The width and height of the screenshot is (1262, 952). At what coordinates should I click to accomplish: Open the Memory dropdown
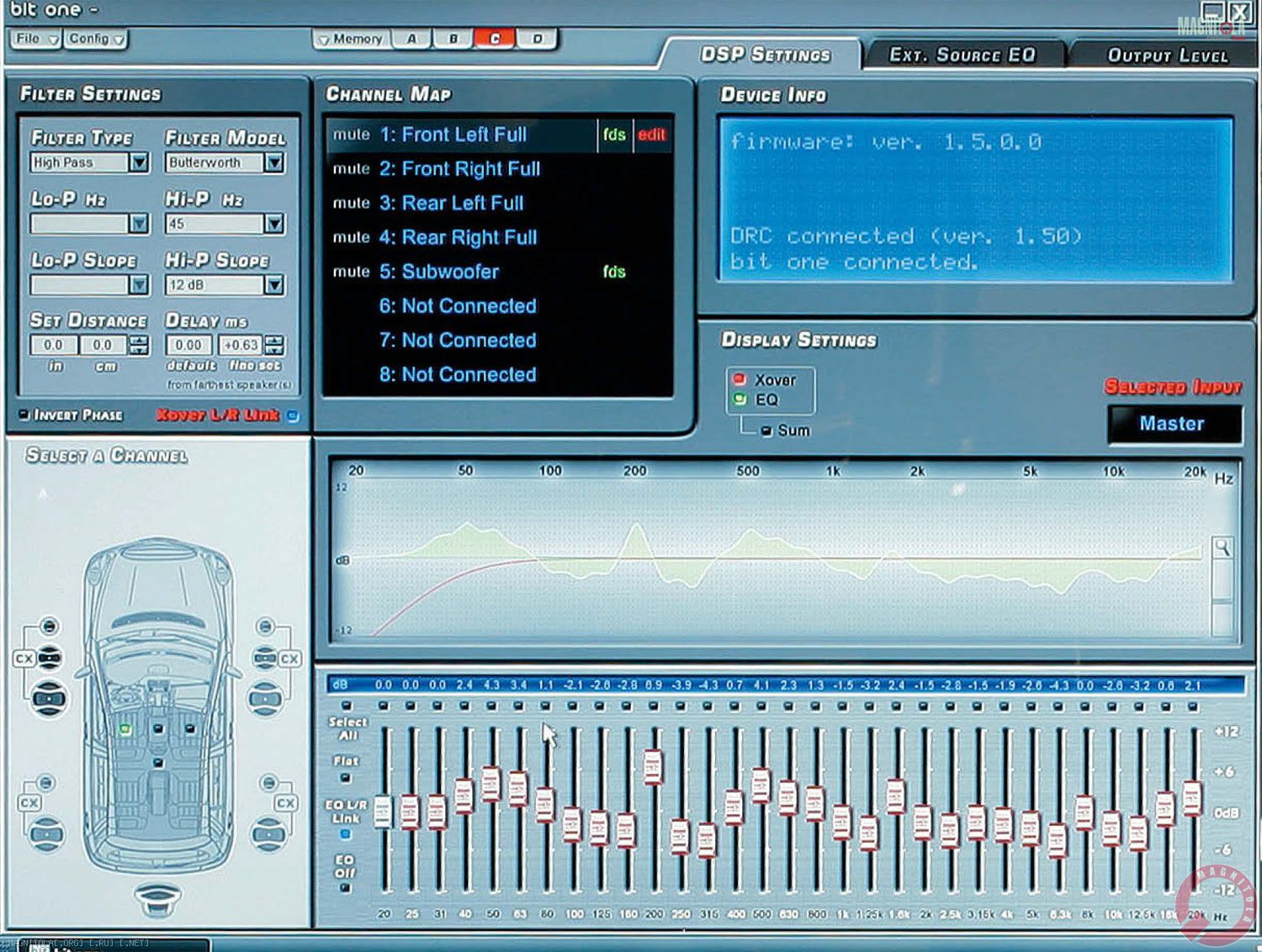[352, 39]
